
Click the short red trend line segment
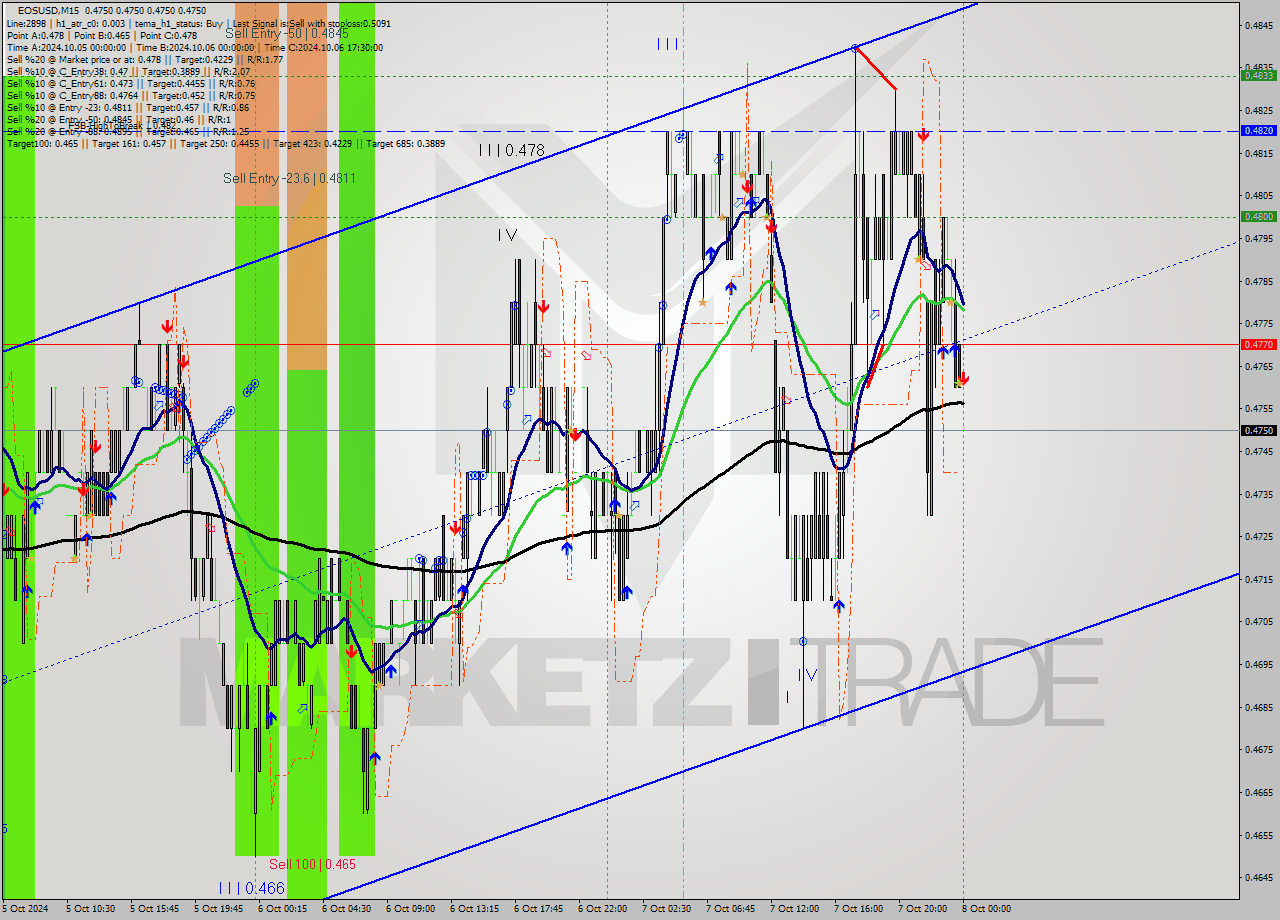coord(875,68)
